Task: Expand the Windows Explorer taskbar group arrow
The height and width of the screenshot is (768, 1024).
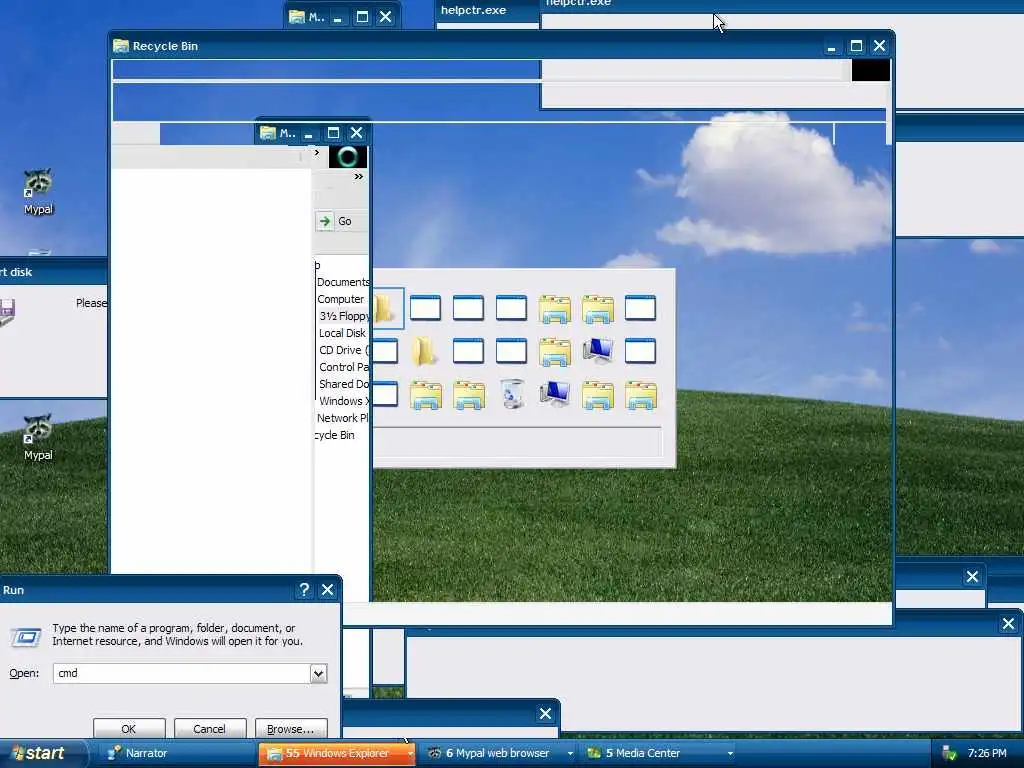Action: click(409, 753)
